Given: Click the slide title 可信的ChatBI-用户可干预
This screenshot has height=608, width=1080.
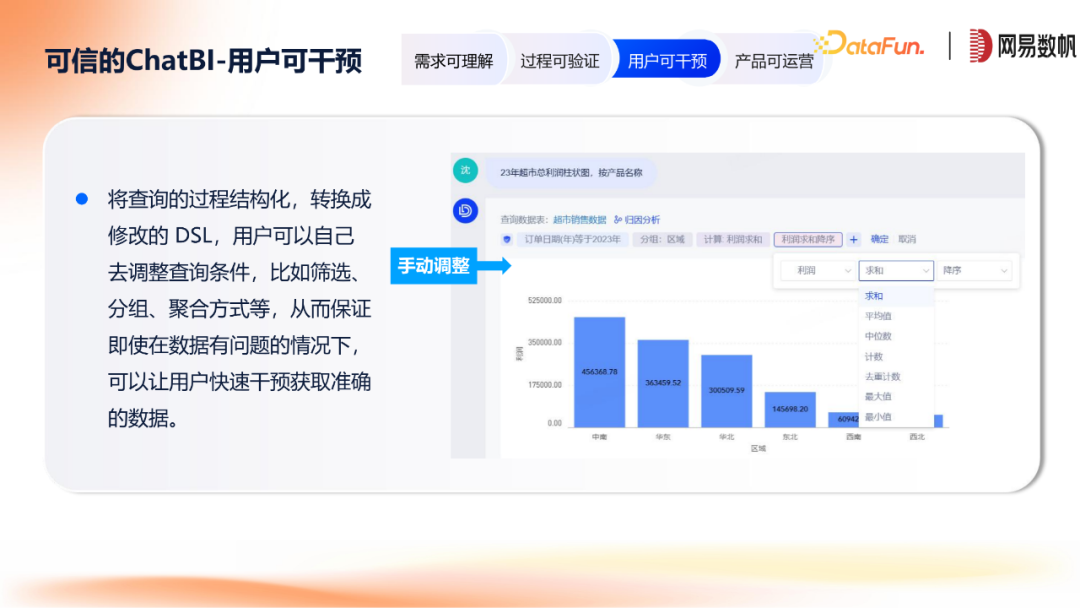Looking at the screenshot, I should [x=203, y=61].
